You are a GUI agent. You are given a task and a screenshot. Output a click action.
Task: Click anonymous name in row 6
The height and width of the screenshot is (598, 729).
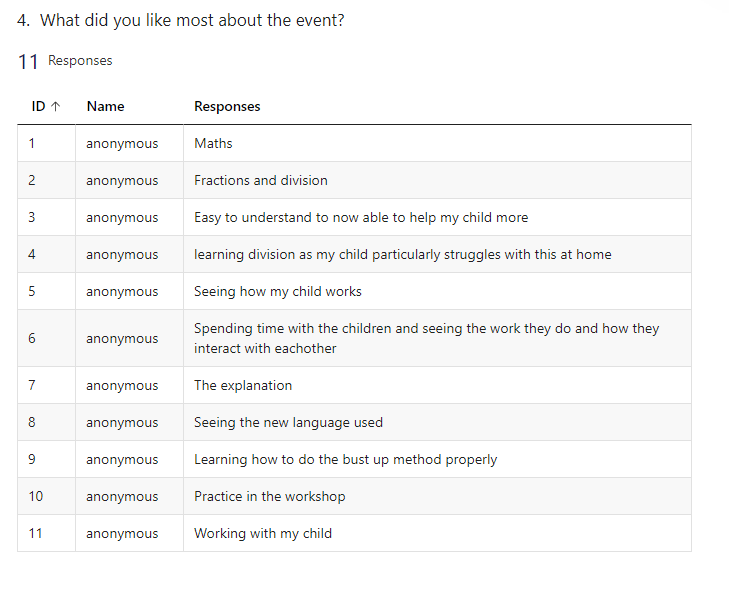tap(122, 339)
